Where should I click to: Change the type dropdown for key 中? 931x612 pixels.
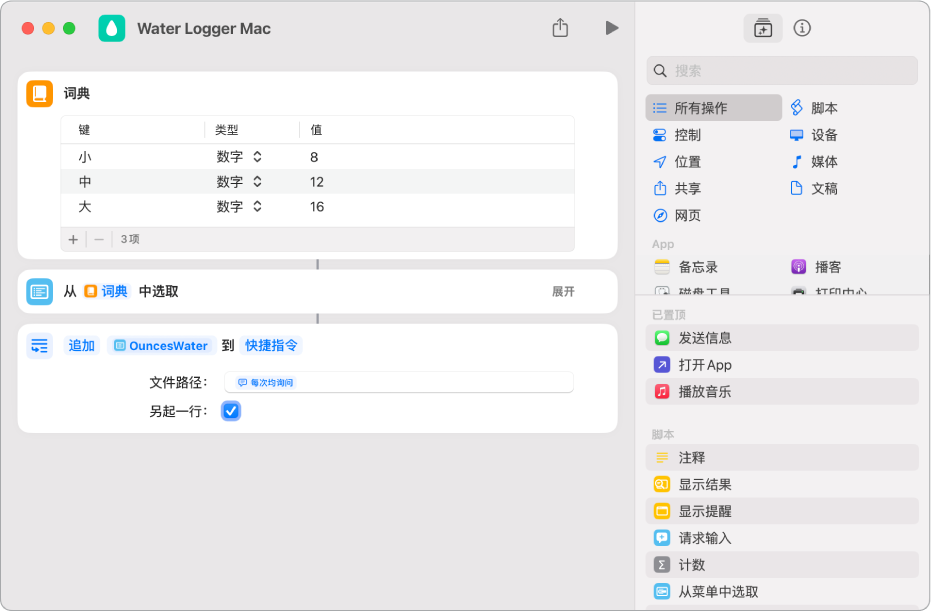click(239, 182)
